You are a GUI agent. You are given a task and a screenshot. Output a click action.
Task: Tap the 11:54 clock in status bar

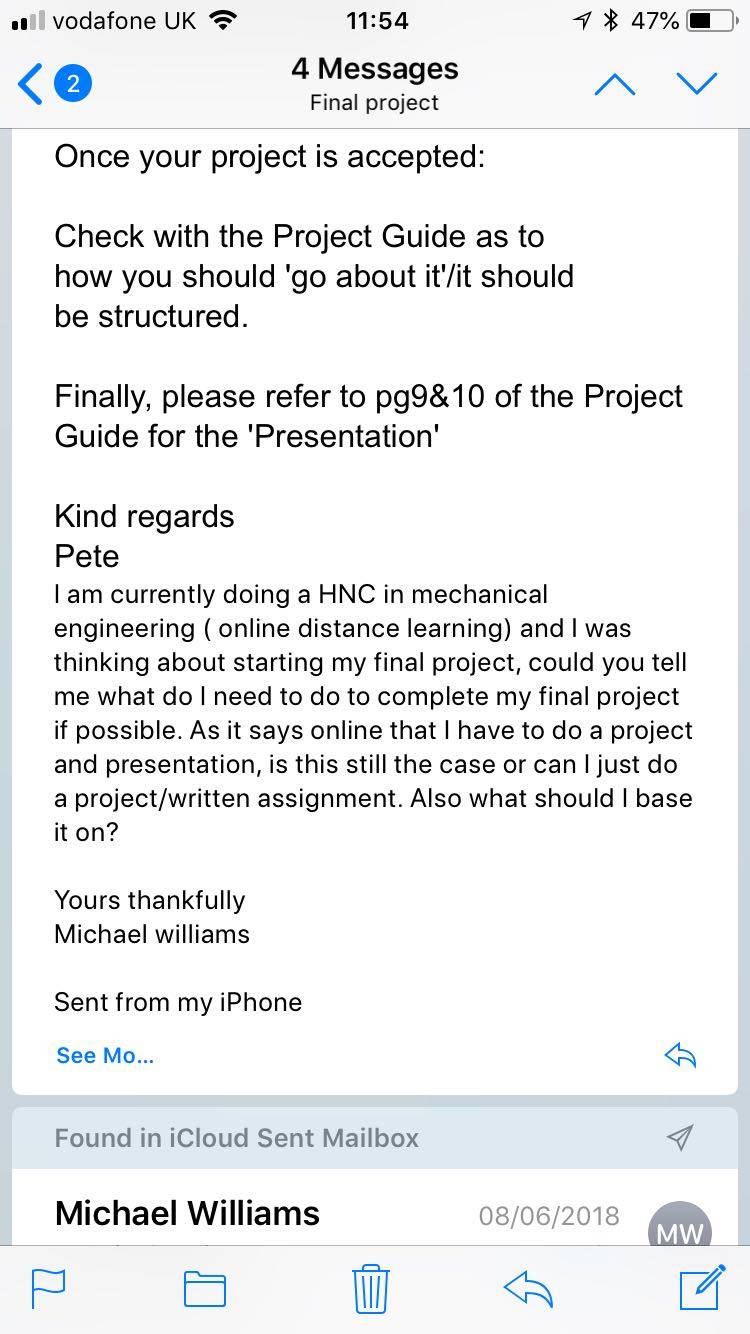coord(376,20)
